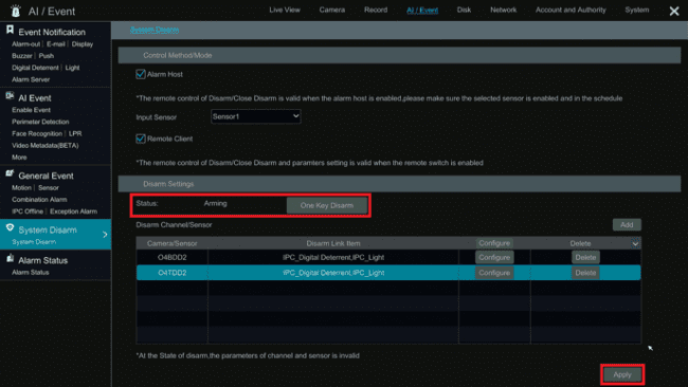Configure the O4BDD2 row
Image resolution: width=688 pixels, height=387 pixels.
pyautogui.click(x=494, y=258)
